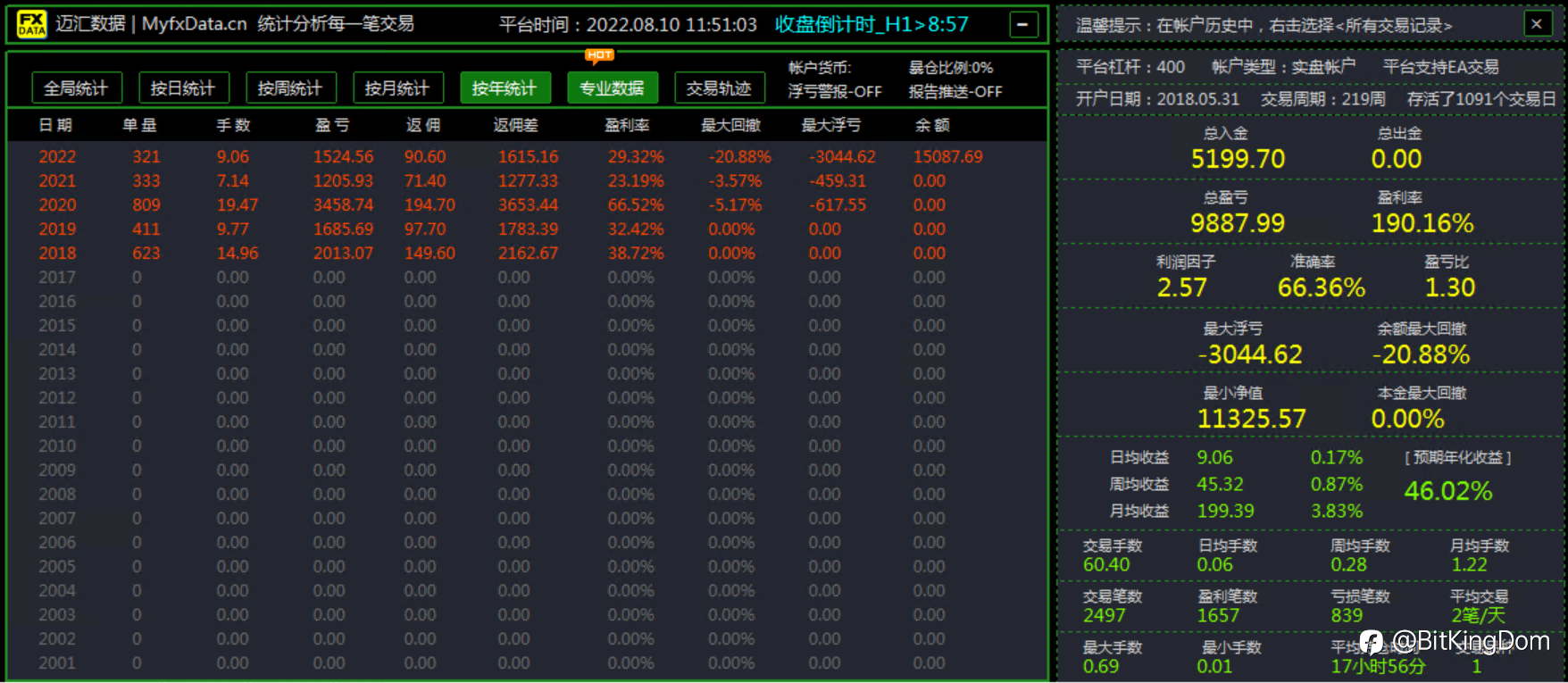Select the 按年统计 tab
This screenshot has height=683, width=1568.
(x=505, y=88)
